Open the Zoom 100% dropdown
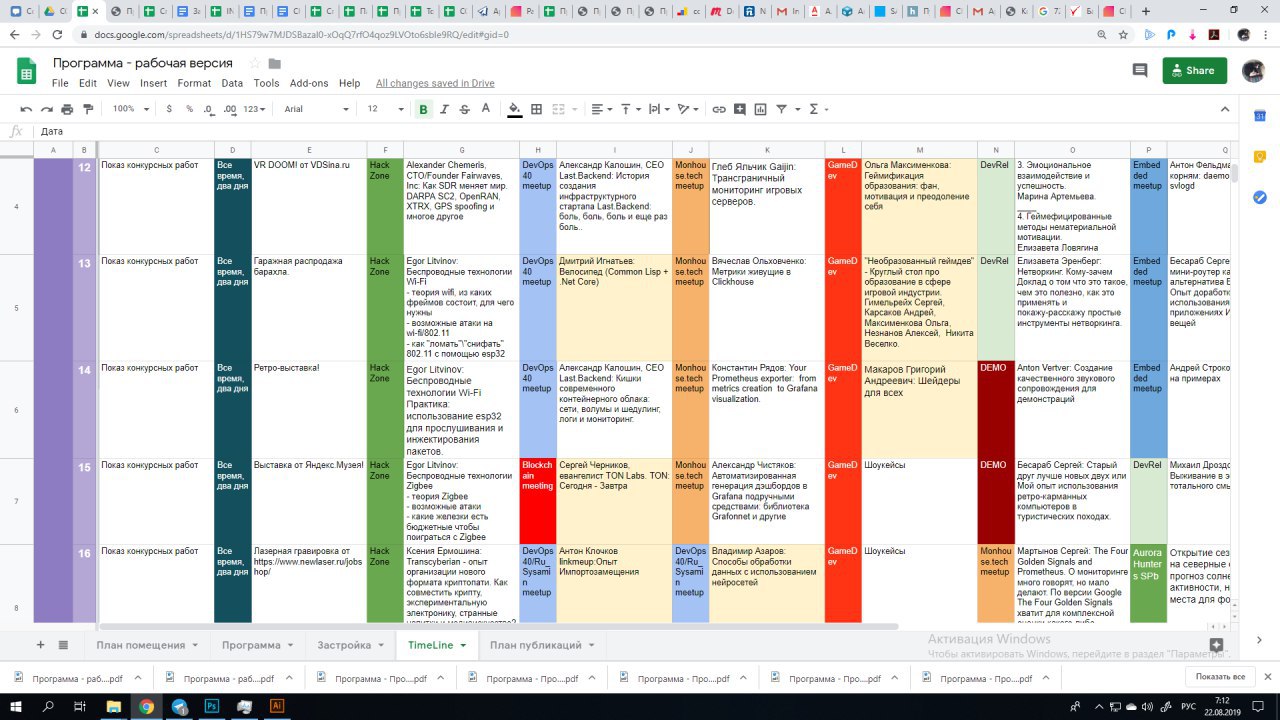The width and height of the screenshot is (1280, 720). click(129, 109)
